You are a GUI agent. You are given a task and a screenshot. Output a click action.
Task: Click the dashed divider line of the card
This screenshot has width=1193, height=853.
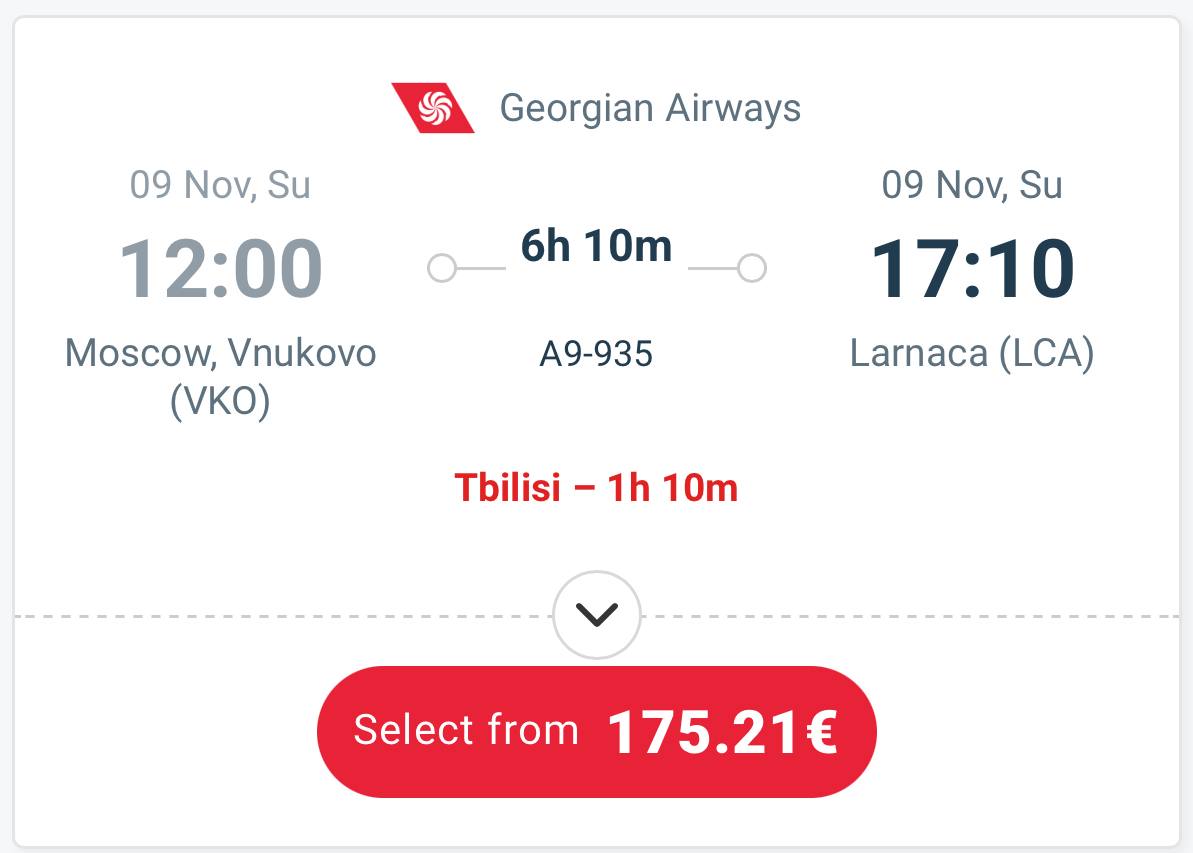coord(300,616)
